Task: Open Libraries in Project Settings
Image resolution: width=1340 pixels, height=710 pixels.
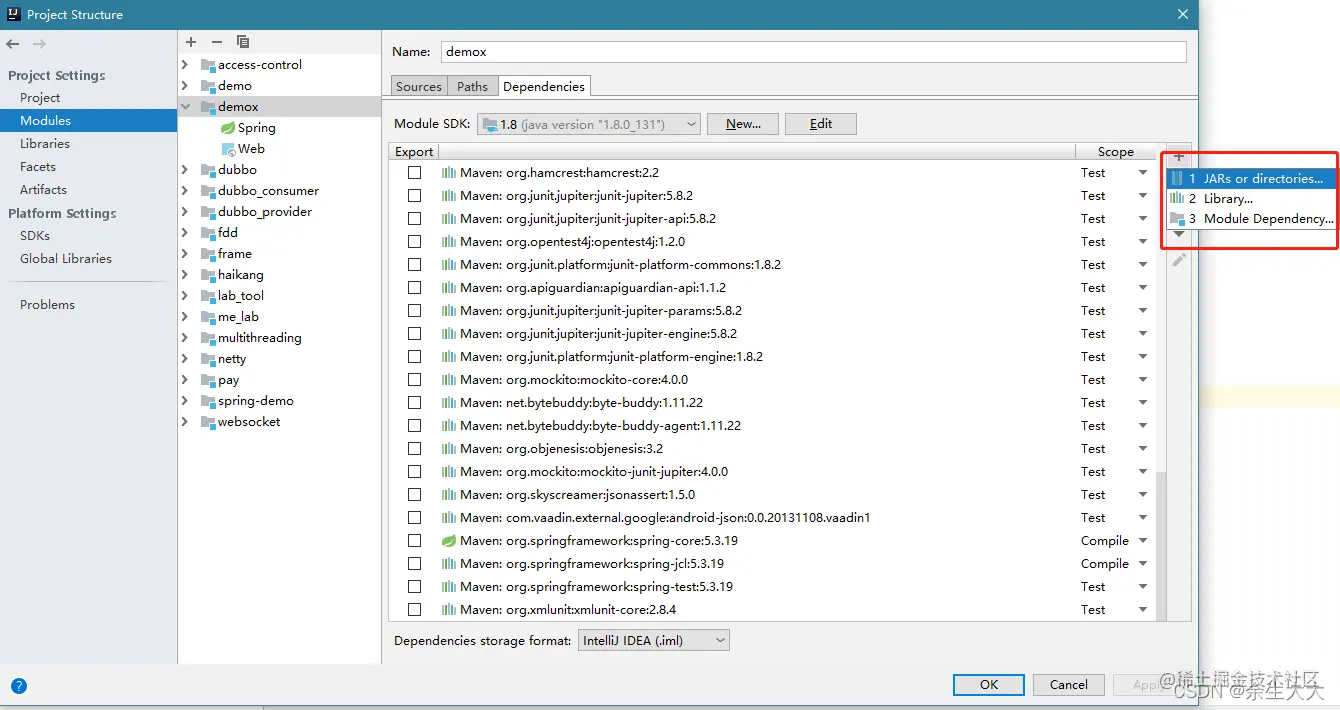Action: point(45,144)
